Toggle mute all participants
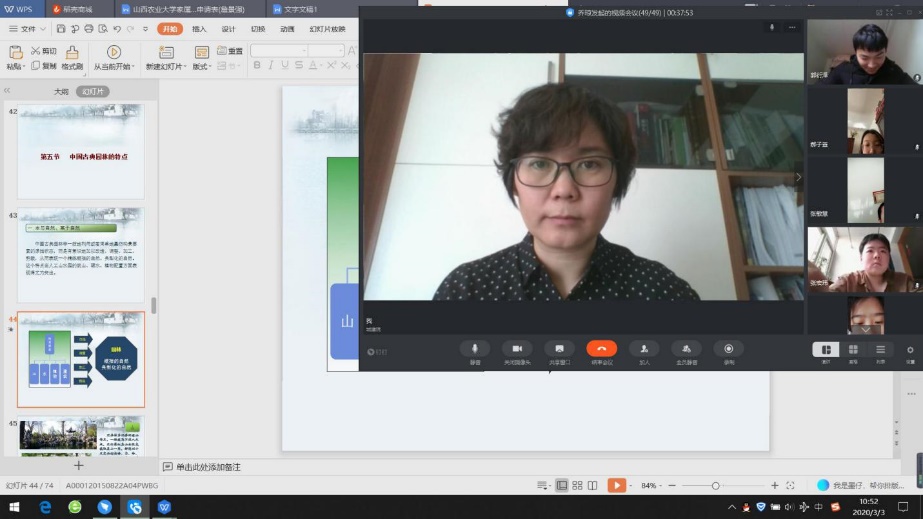Viewport: 923px width, 519px height. point(686,350)
